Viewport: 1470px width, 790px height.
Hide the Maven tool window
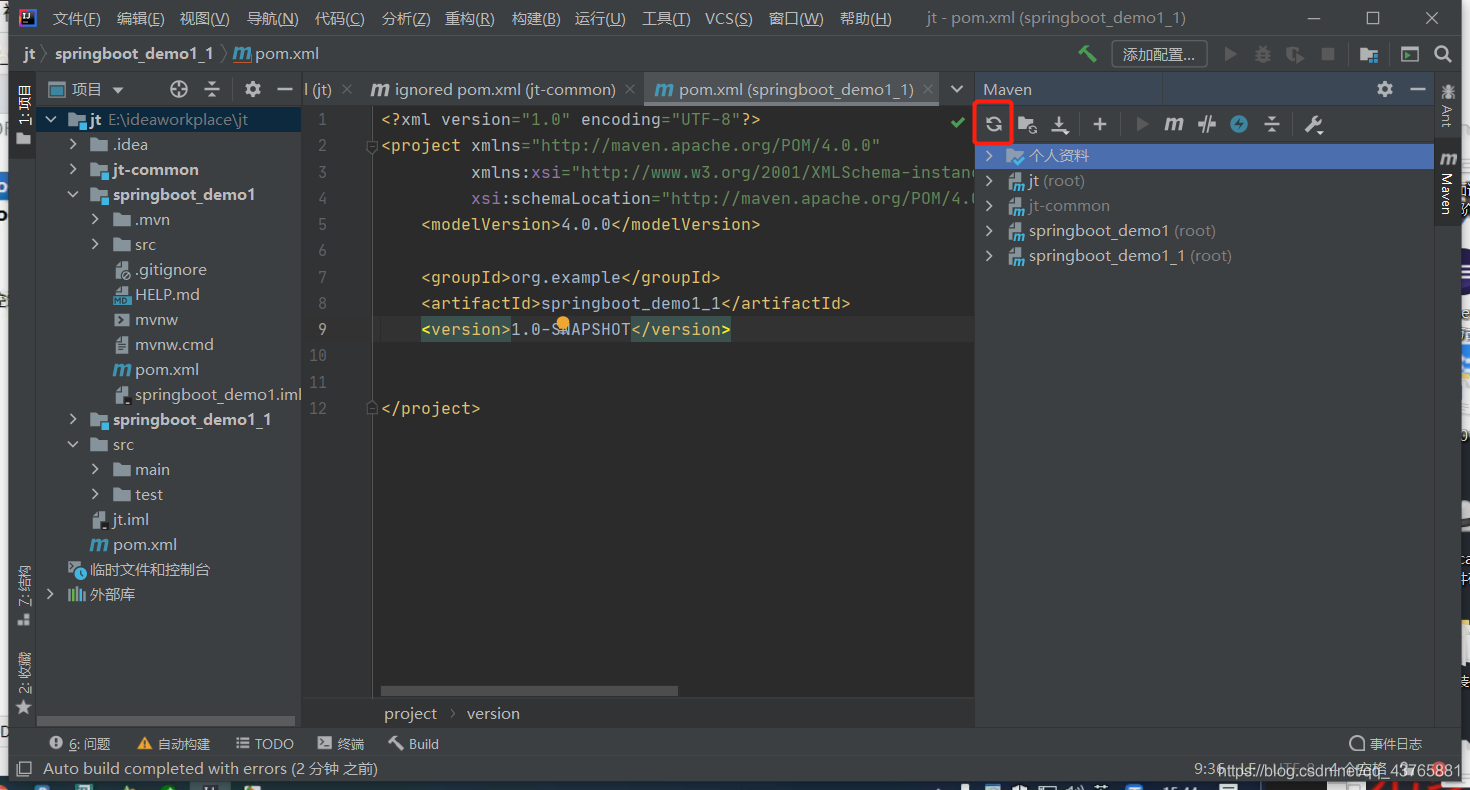[1417, 89]
